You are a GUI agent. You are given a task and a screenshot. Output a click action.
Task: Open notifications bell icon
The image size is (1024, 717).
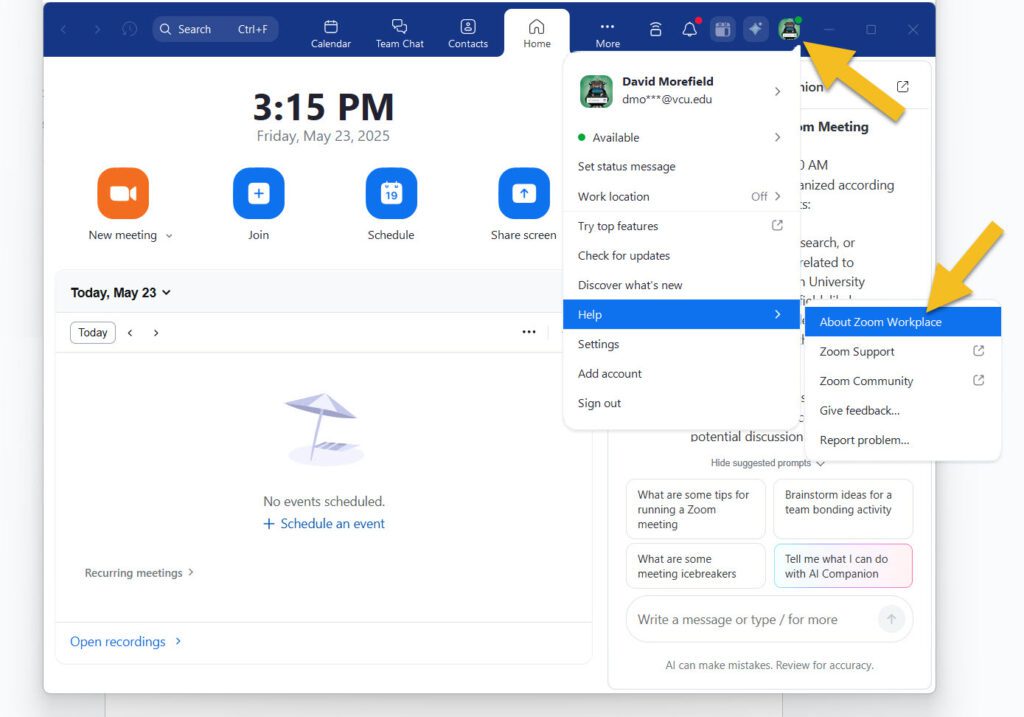point(689,30)
